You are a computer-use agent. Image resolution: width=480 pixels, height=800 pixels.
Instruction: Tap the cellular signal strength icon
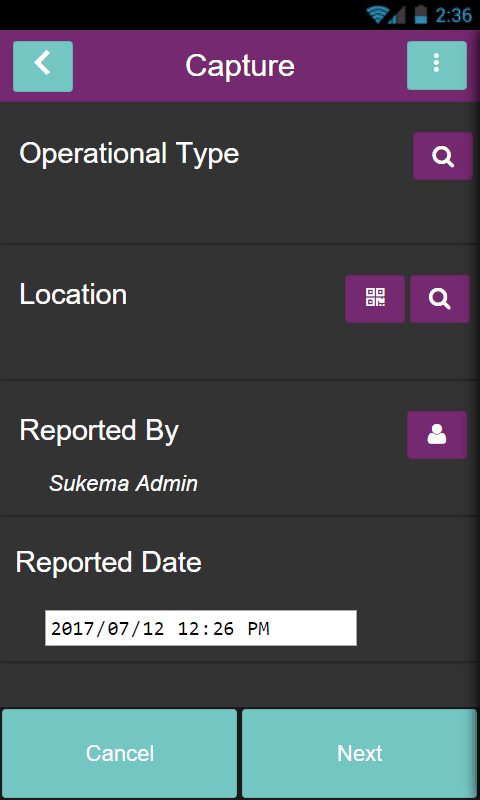click(397, 15)
